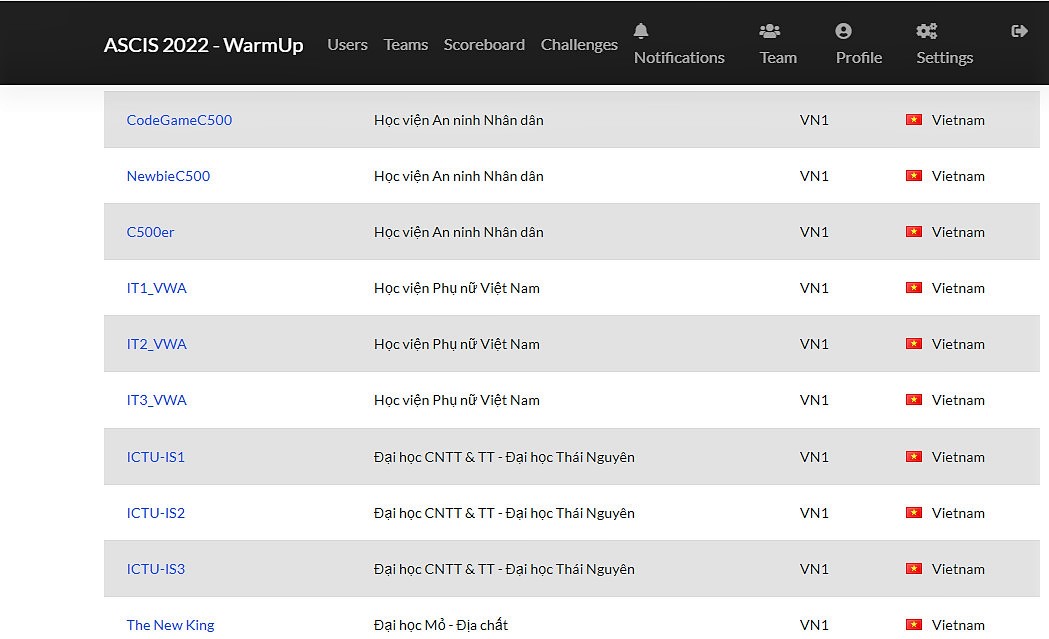1049x639 pixels.
Task: Open the Teams nav item
Action: pyautogui.click(x=405, y=45)
